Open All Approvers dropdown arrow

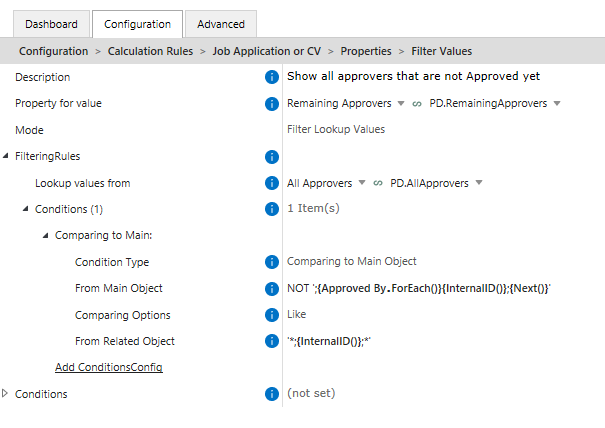pos(362,183)
